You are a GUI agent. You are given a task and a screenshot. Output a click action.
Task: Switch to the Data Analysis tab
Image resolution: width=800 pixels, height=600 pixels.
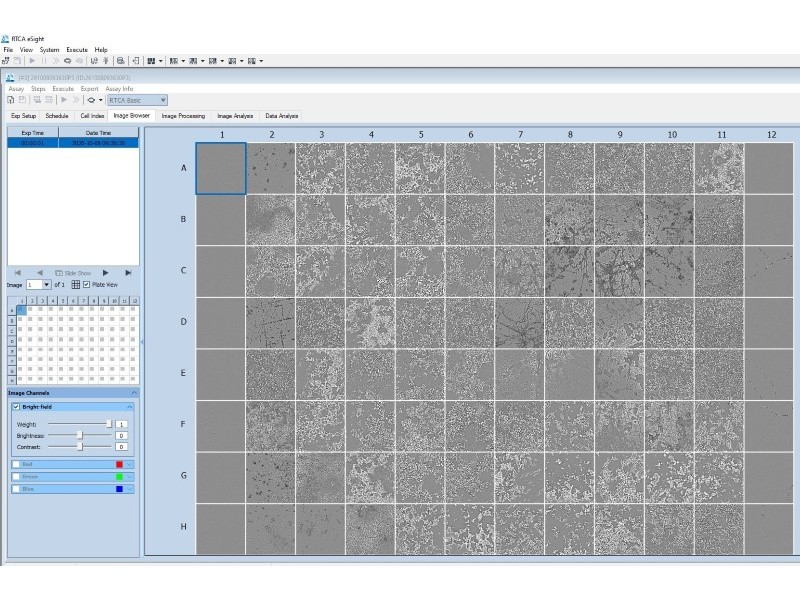point(282,116)
